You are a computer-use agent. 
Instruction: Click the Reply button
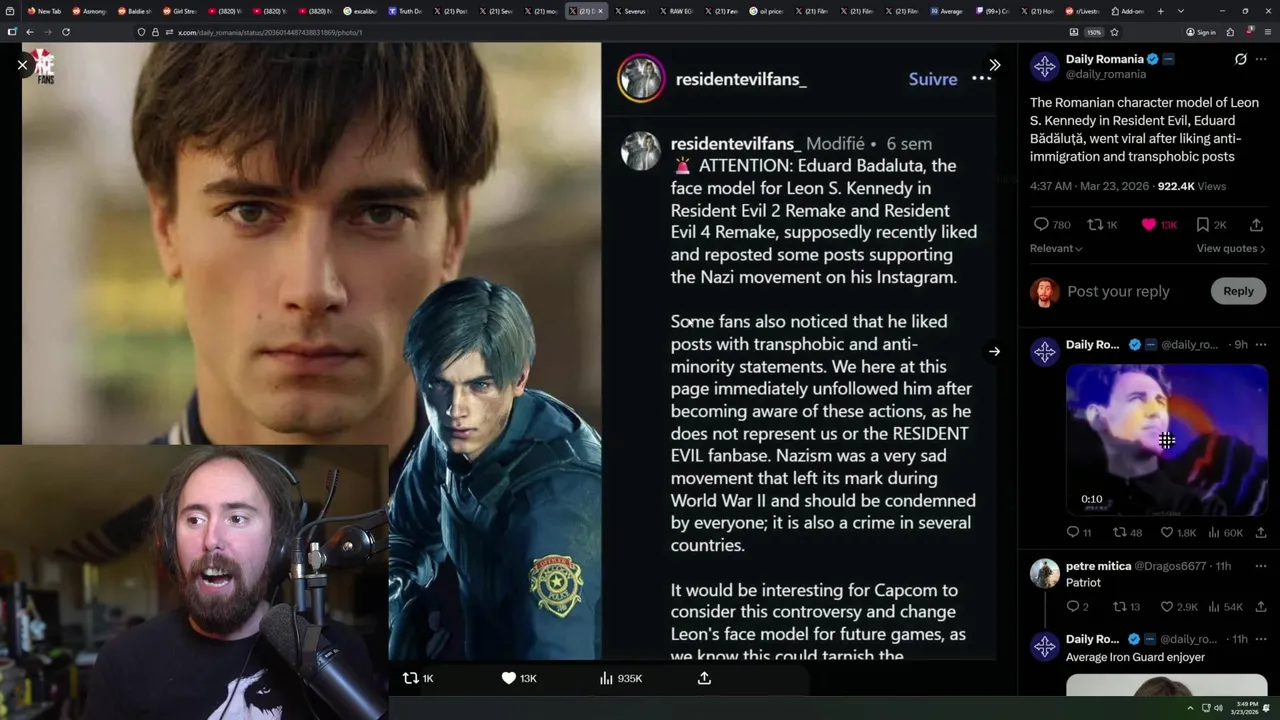pos(1238,291)
